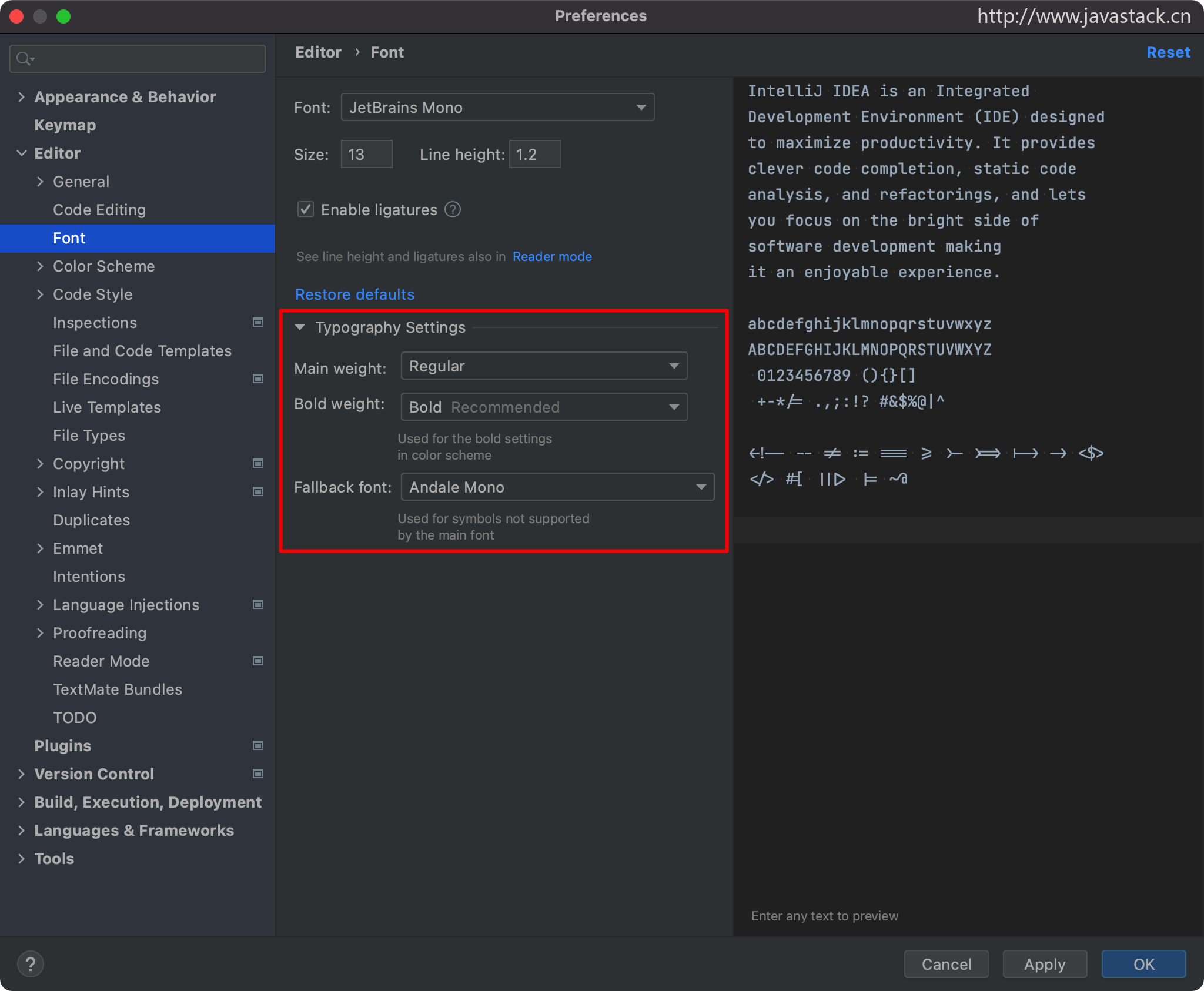Open the help button at bottom left
The width and height of the screenshot is (1204, 991).
pos(31,964)
